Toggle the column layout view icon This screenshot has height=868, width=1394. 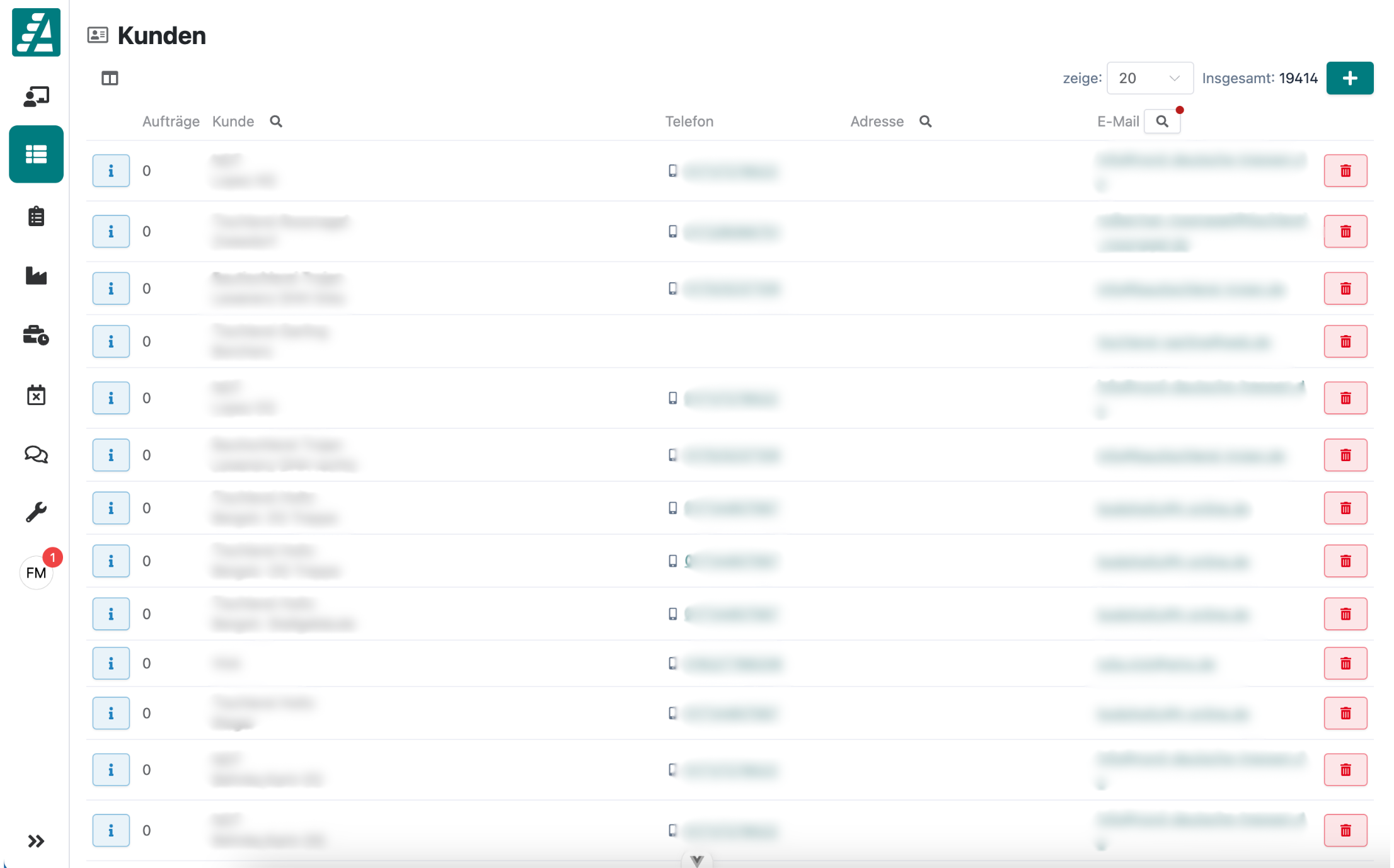pyautogui.click(x=110, y=78)
